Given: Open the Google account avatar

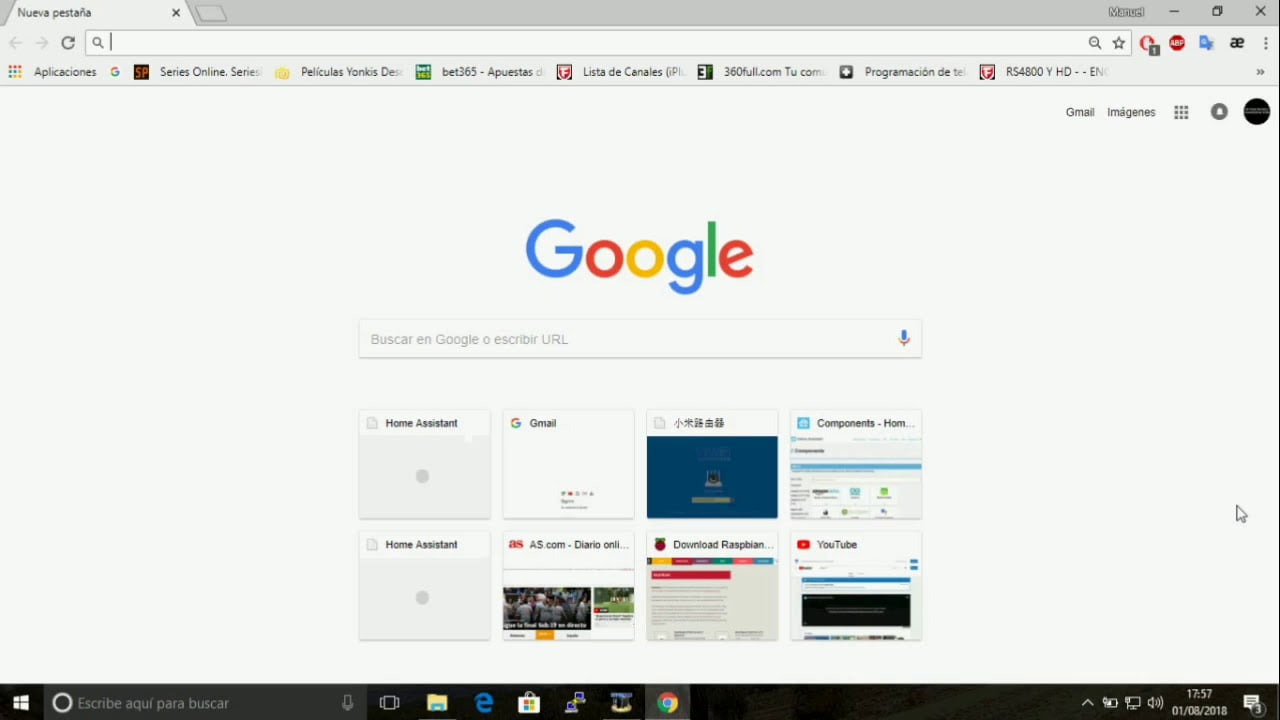Looking at the screenshot, I should tap(1256, 112).
